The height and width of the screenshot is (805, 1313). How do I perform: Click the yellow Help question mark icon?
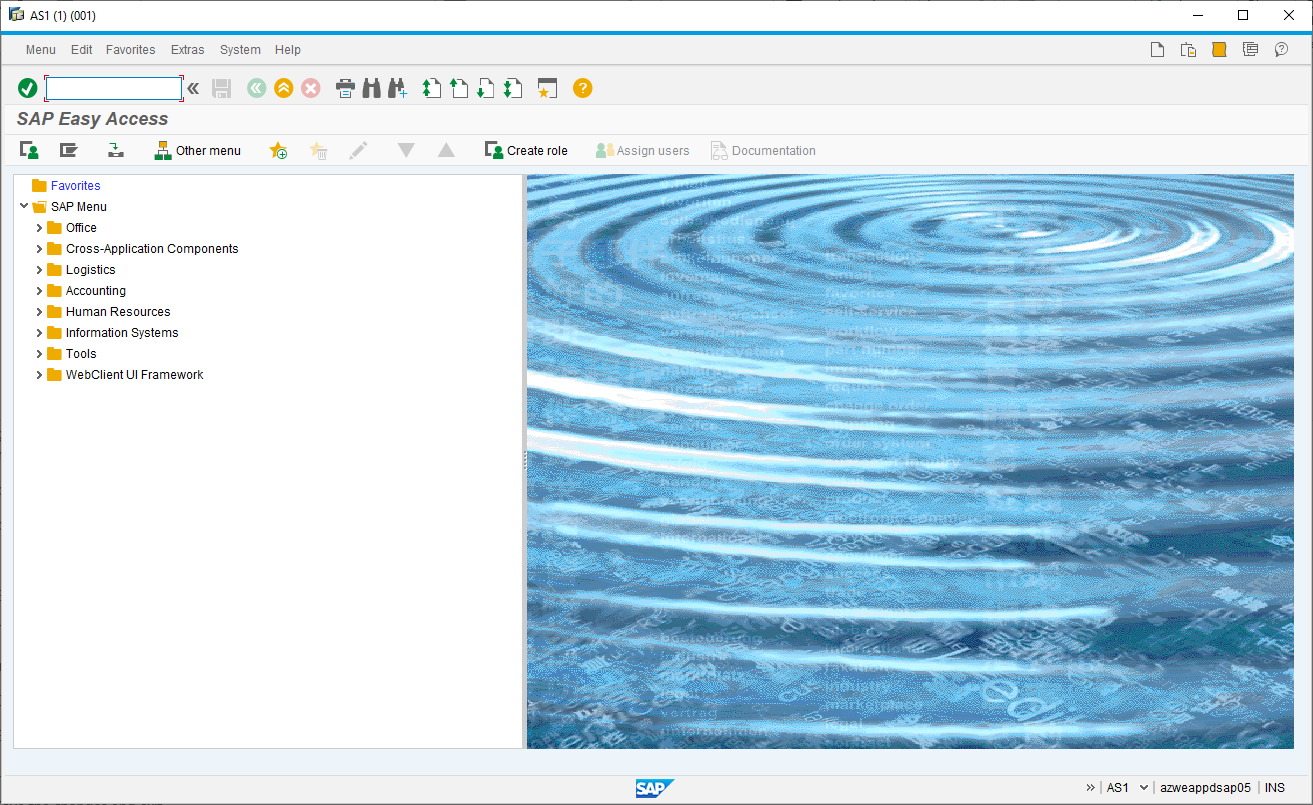pyautogui.click(x=582, y=89)
